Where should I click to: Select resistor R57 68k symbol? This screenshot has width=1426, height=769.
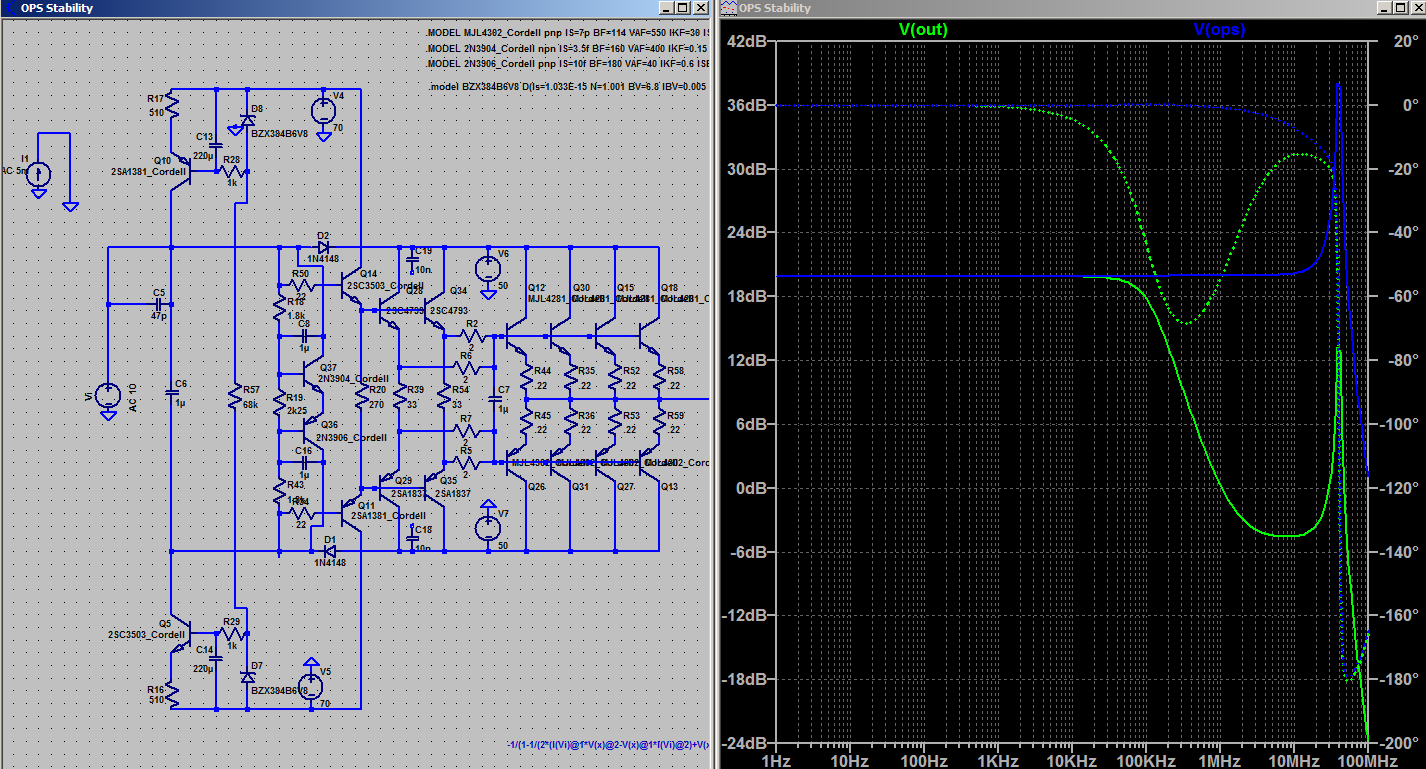pyautogui.click(x=235, y=398)
